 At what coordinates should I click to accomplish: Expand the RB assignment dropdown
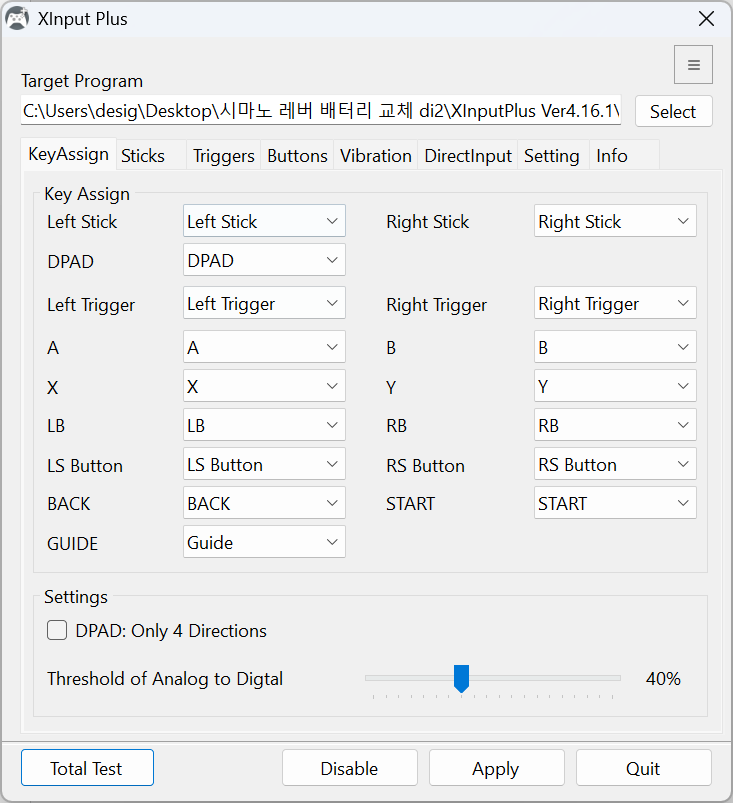(x=615, y=425)
